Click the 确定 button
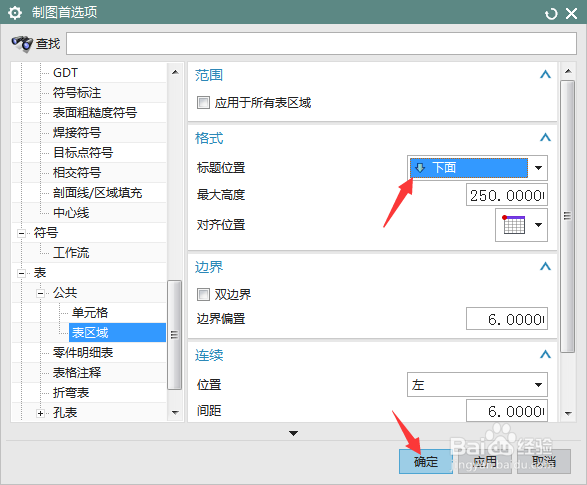This screenshot has width=587, height=485. [x=426, y=461]
